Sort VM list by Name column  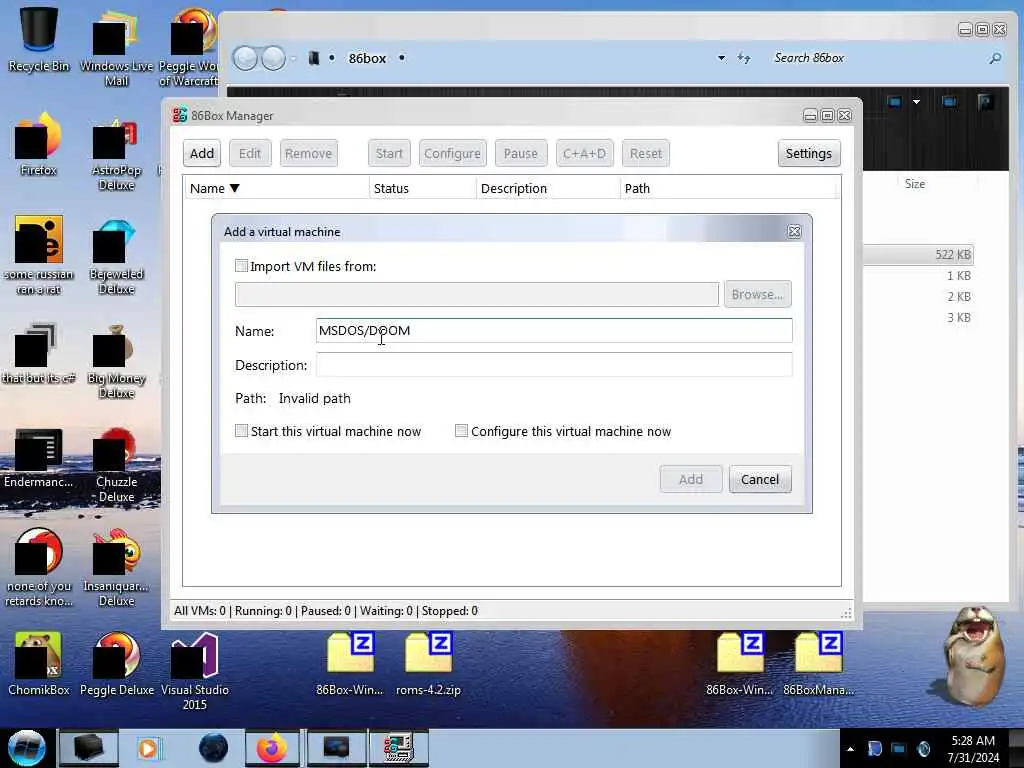coord(276,189)
